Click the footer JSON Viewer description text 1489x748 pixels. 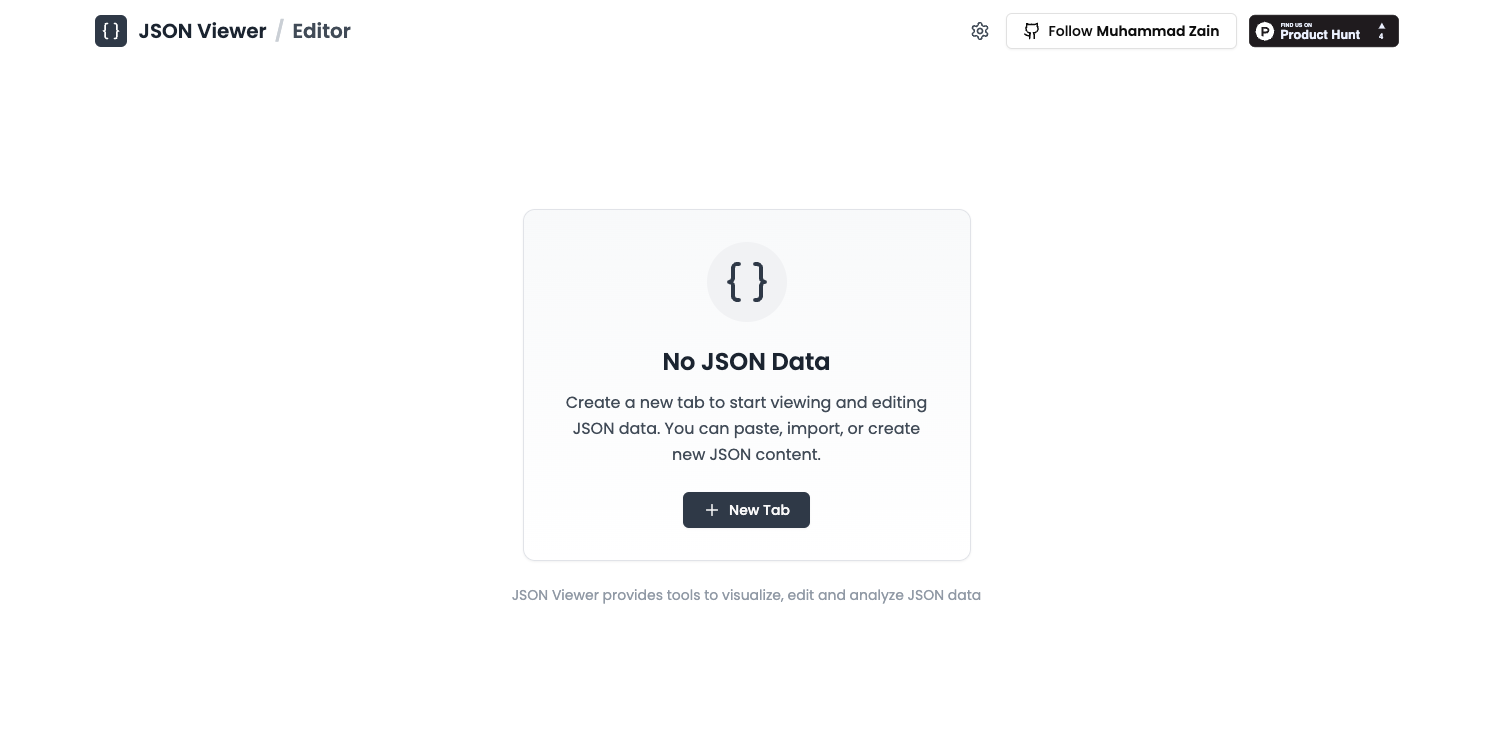point(746,595)
